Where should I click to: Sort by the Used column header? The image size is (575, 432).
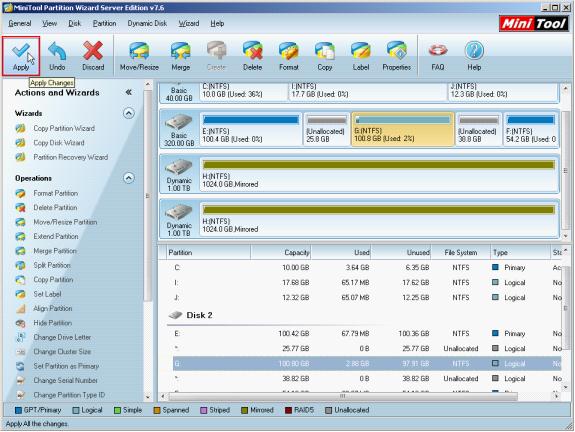point(341,253)
